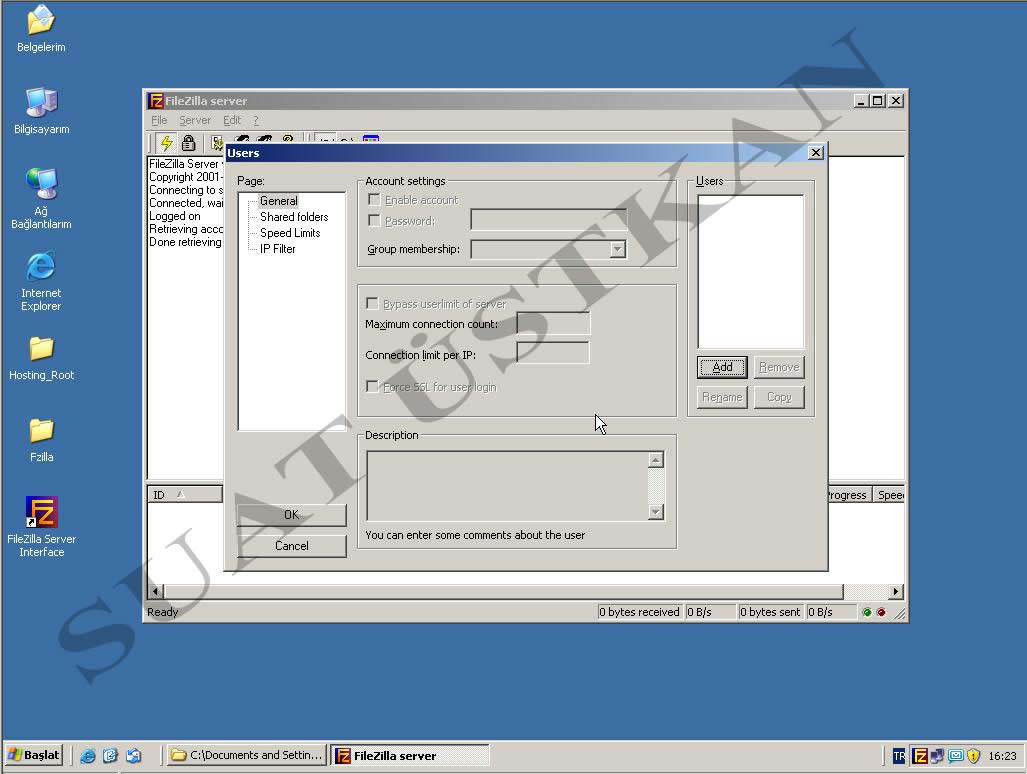Tick the Enable account checkbox

click(374, 199)
